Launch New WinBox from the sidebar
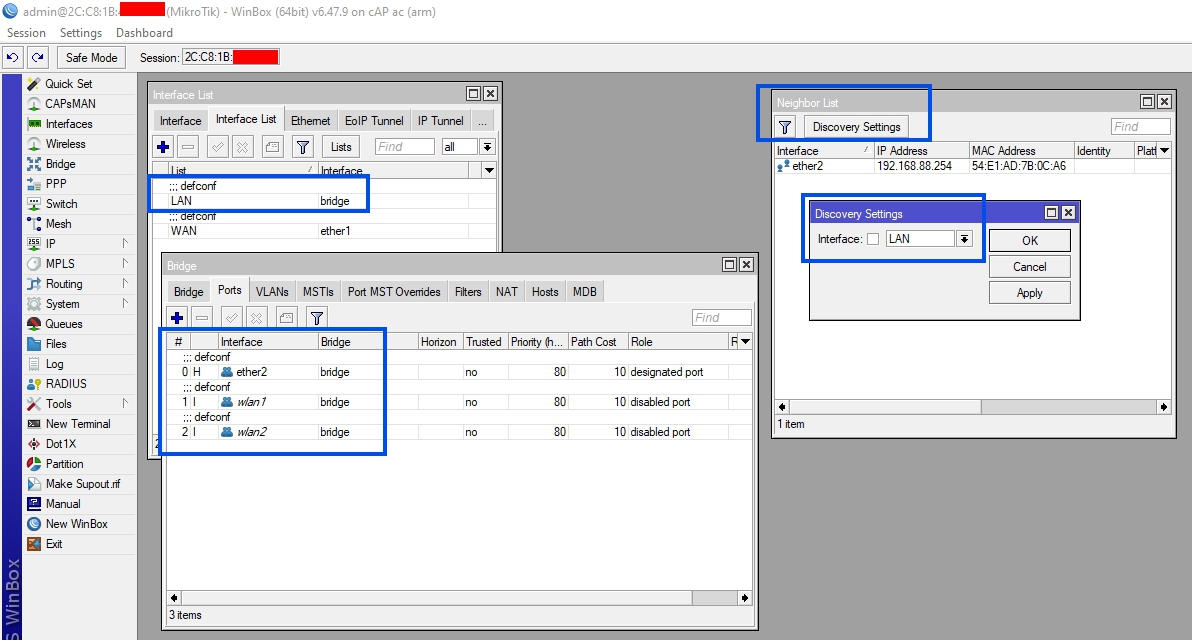1192x640 pixels. pyautogui.click(x=76, y=524)
